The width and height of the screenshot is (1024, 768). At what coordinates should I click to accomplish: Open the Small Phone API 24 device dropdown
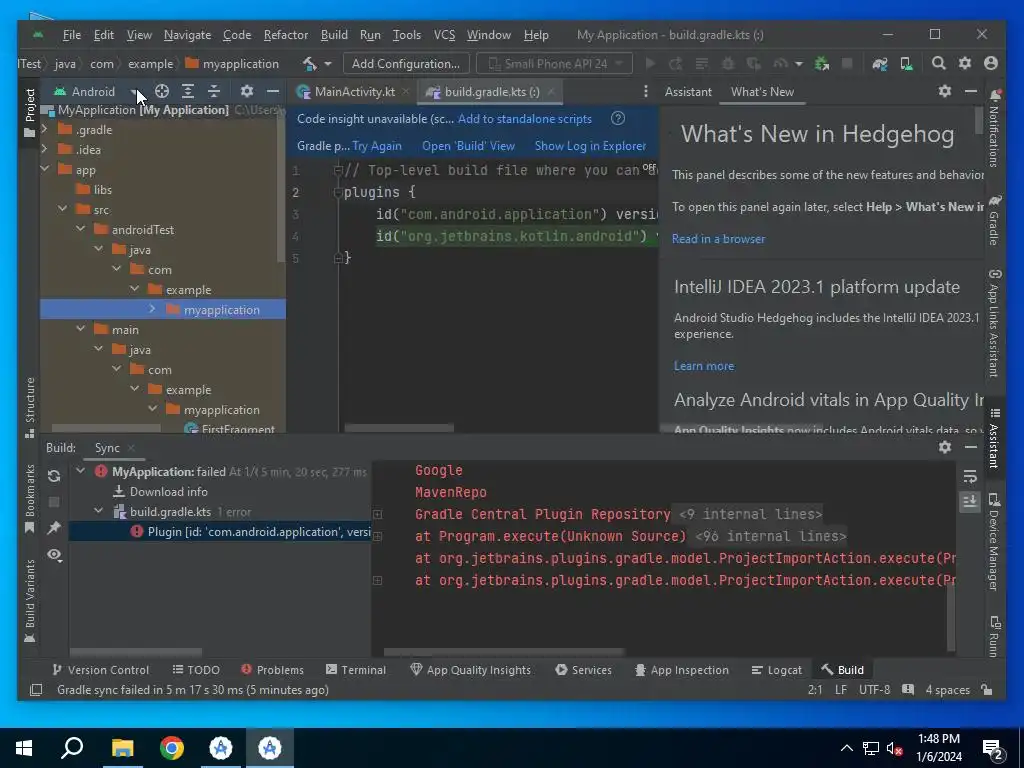554,63
